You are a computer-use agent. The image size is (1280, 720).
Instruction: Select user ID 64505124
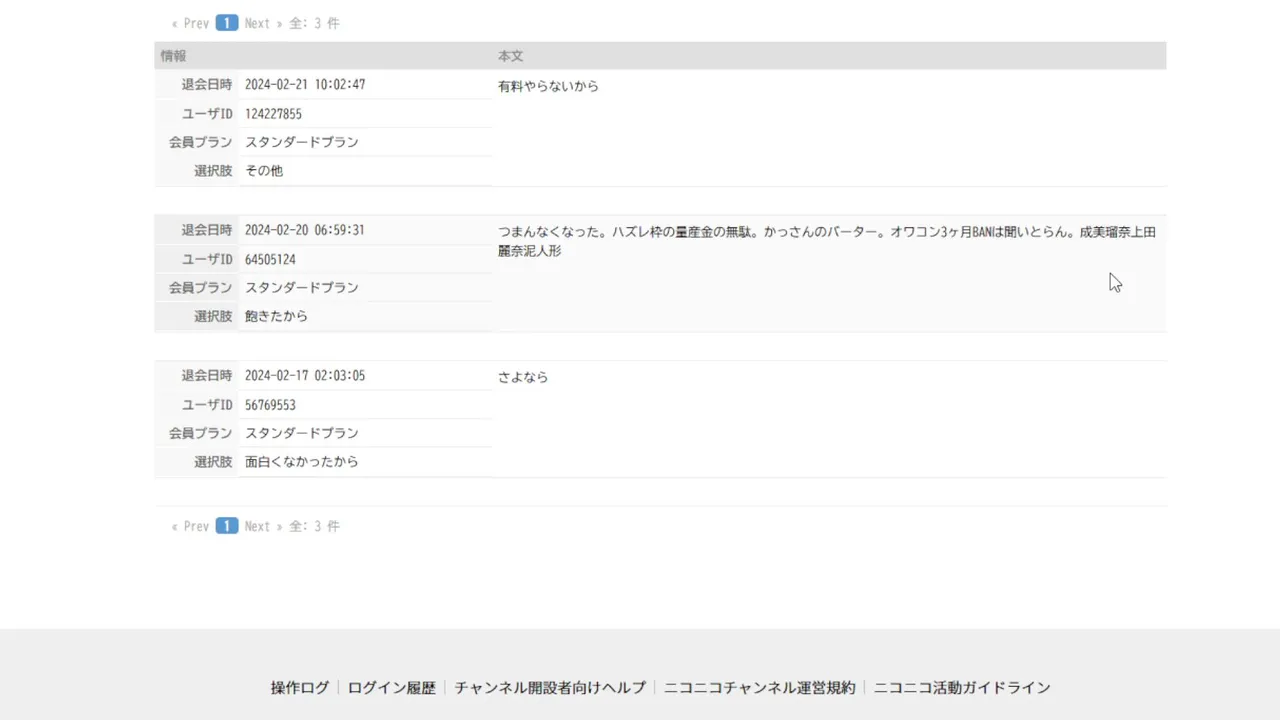tap(270, 259)
